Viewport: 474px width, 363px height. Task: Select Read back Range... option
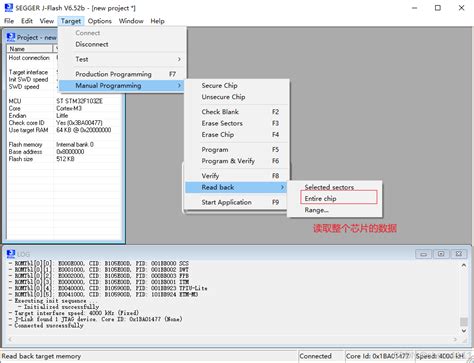pos(334,210)
